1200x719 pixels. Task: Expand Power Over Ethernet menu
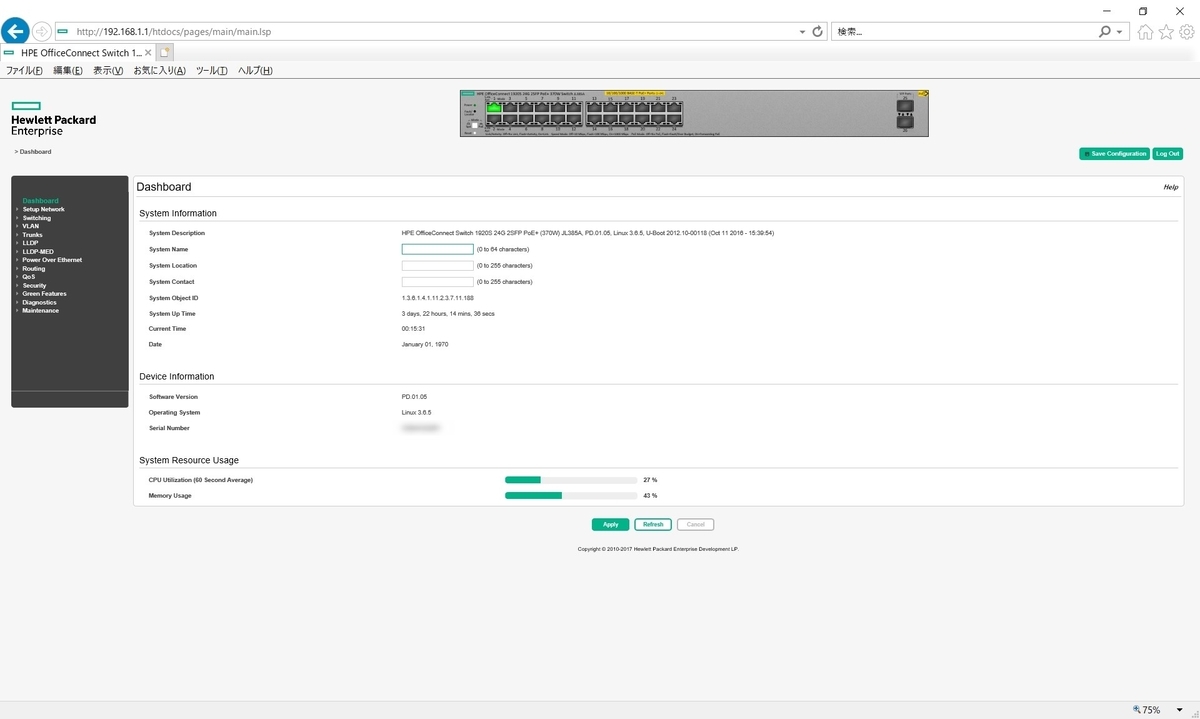click(x=52, y=260)
